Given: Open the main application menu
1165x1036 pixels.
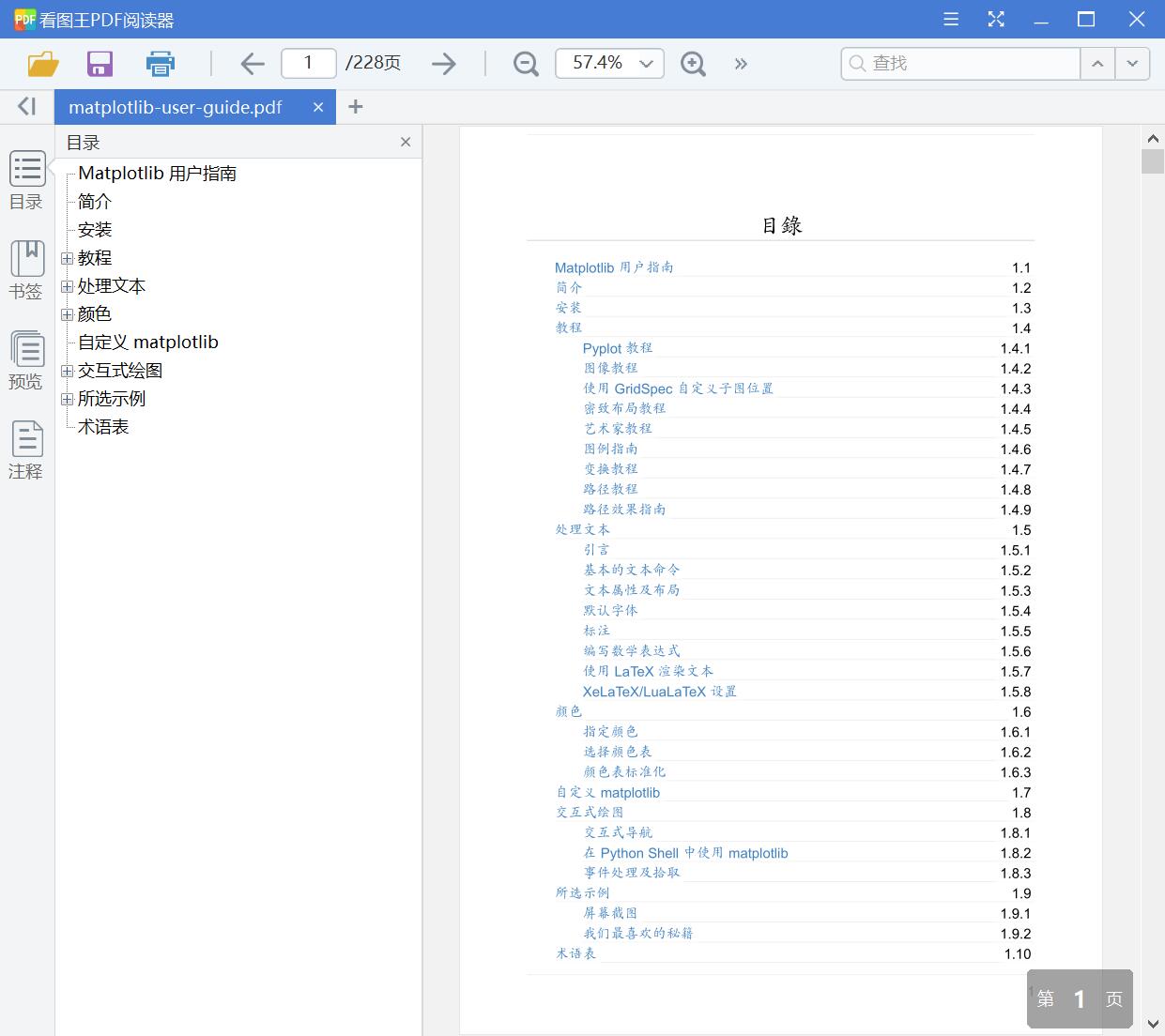Looking at the screenshot, I should pos(950,19).
